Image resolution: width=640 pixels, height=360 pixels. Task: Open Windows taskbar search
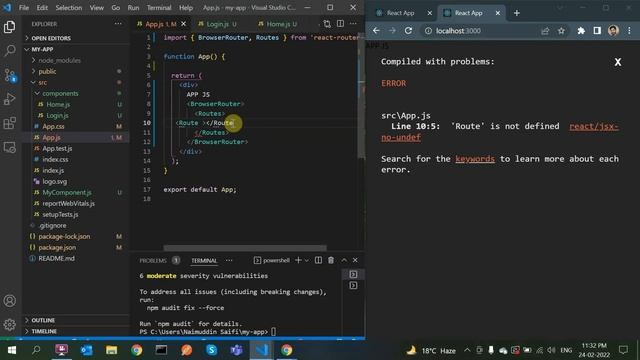coord(36,350)
